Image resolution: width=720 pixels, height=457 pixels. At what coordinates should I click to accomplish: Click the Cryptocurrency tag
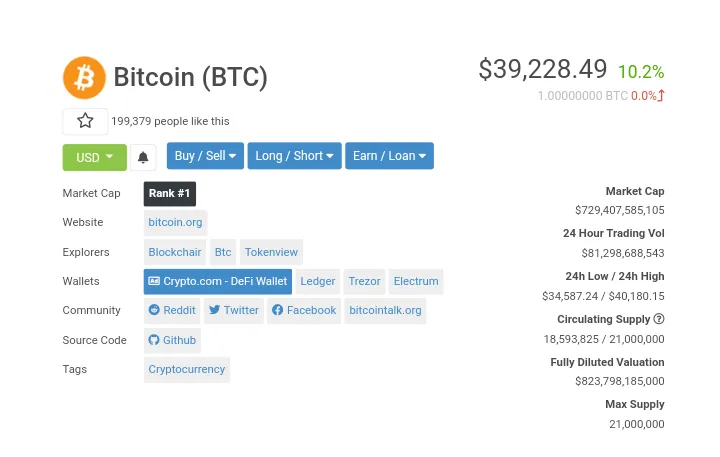tap(187, 370)
